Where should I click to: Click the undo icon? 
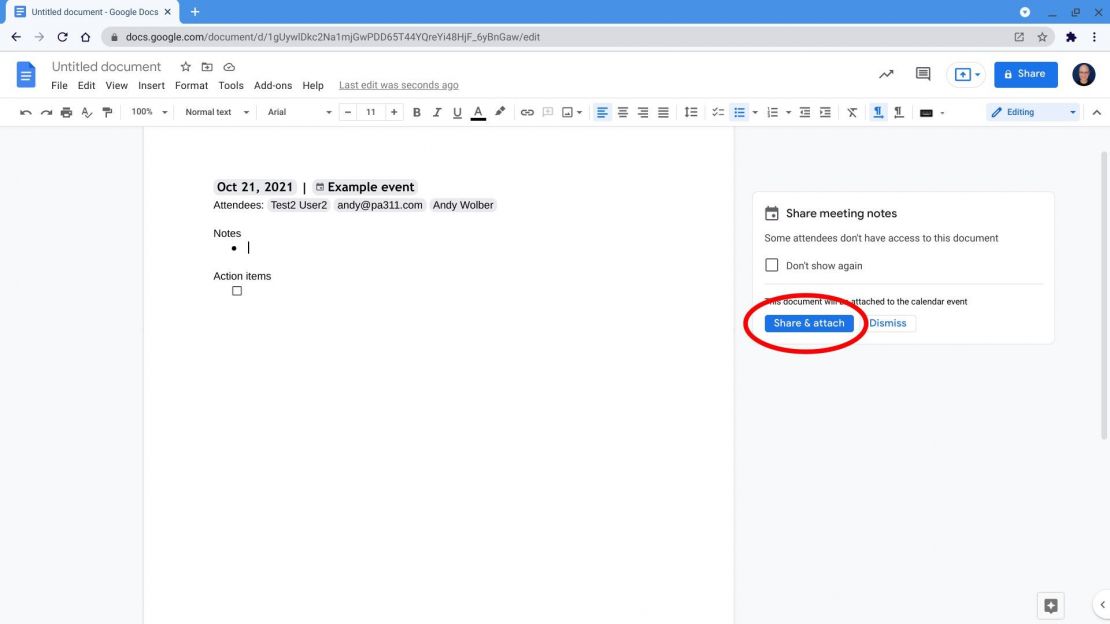tap(25, 112)
